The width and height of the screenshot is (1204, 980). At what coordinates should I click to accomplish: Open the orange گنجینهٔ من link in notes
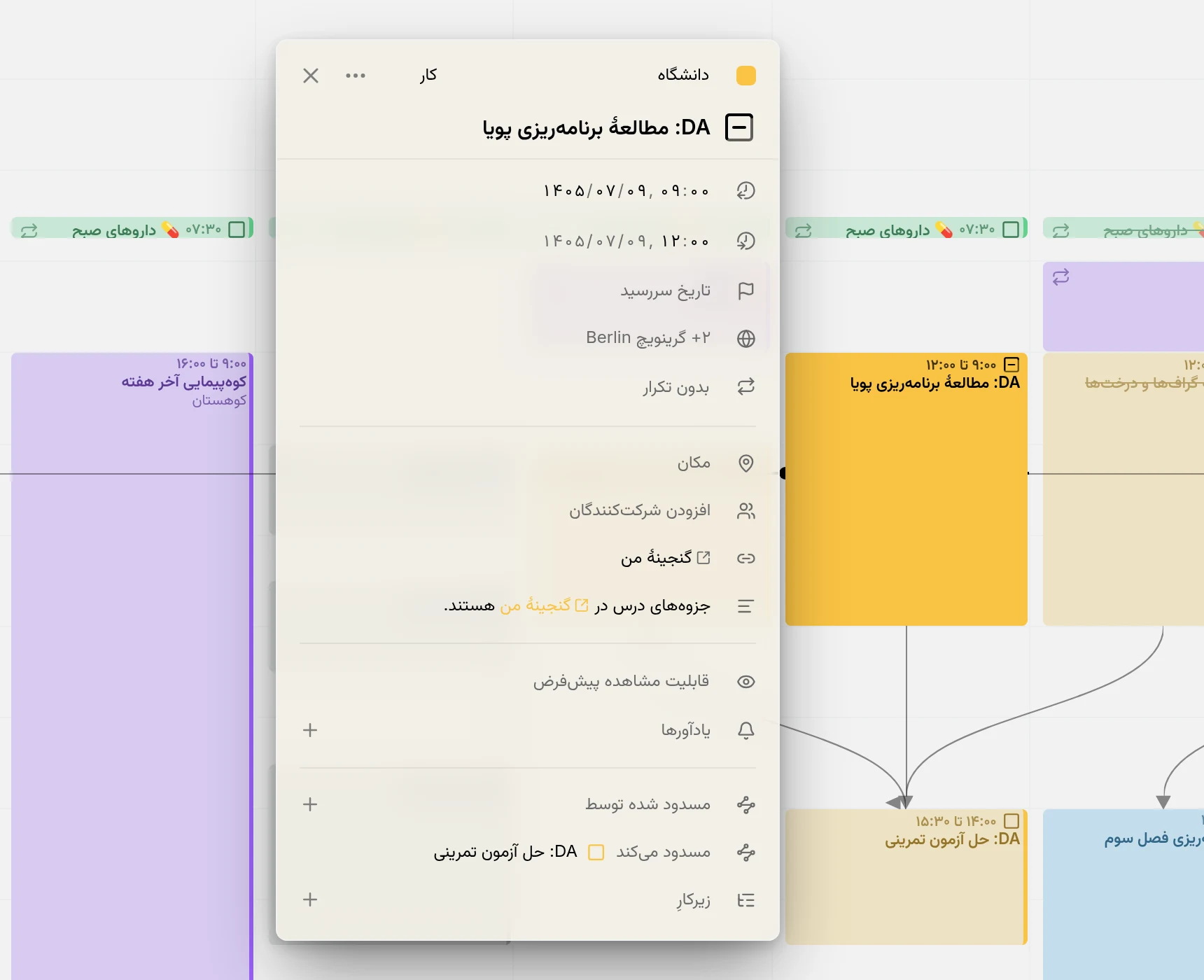(x=545, y=605)
